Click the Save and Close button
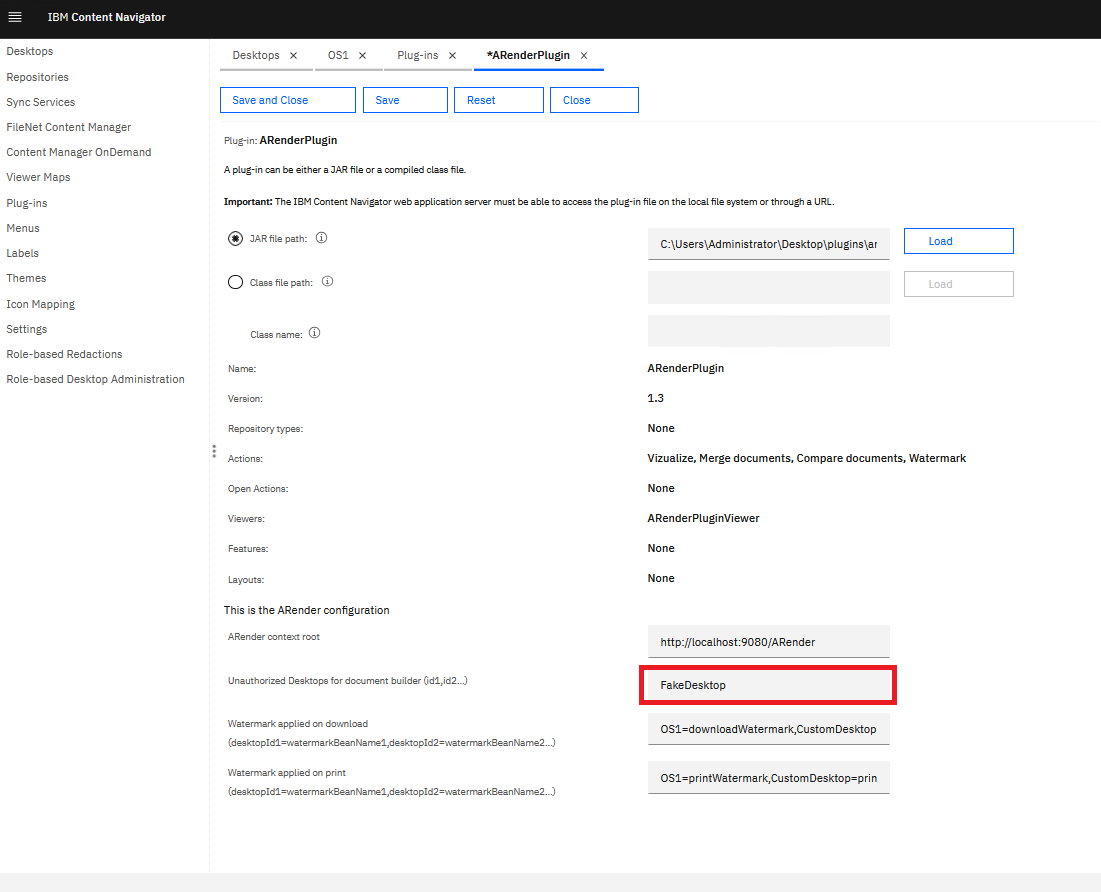 287,100
